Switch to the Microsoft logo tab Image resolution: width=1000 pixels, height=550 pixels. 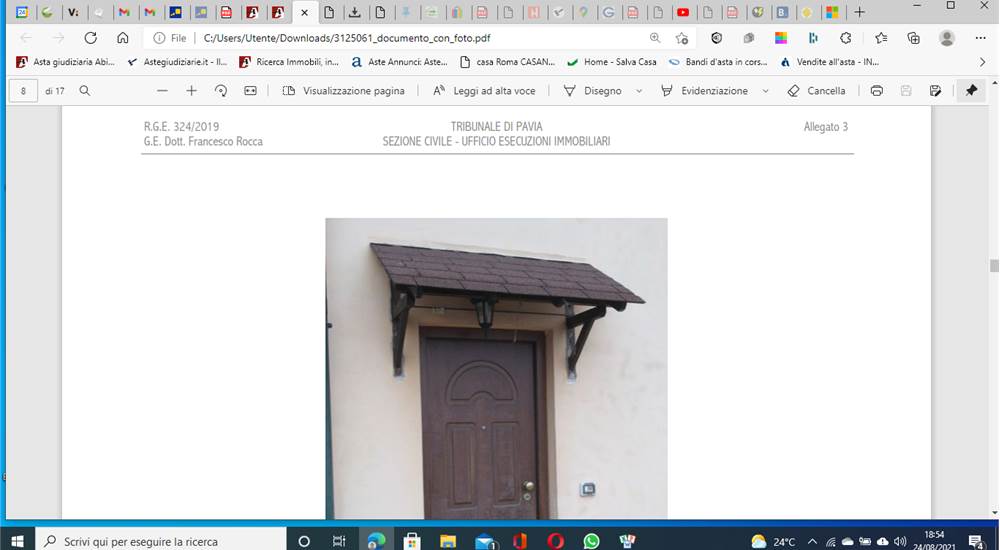(x=832, y=12)
